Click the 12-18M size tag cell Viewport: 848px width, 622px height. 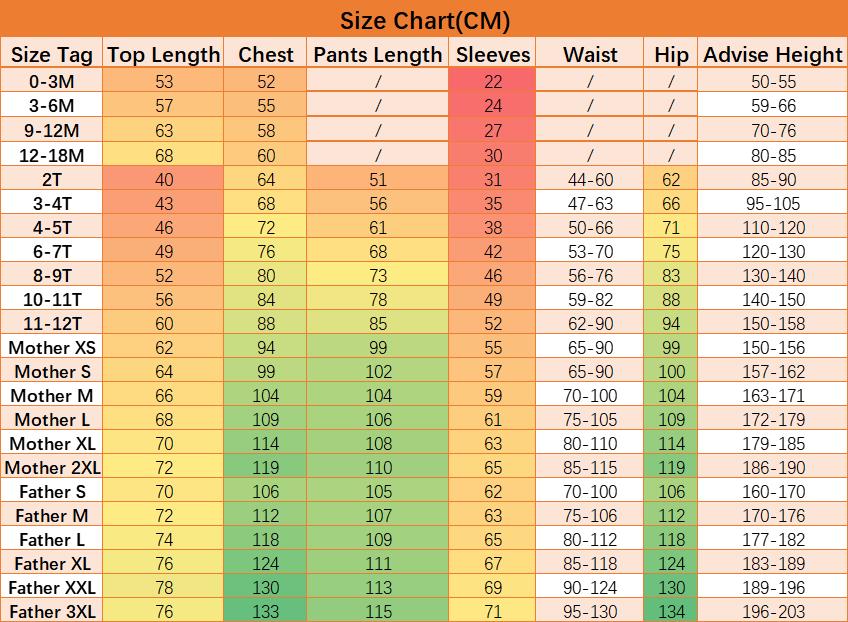coord(51,155)
